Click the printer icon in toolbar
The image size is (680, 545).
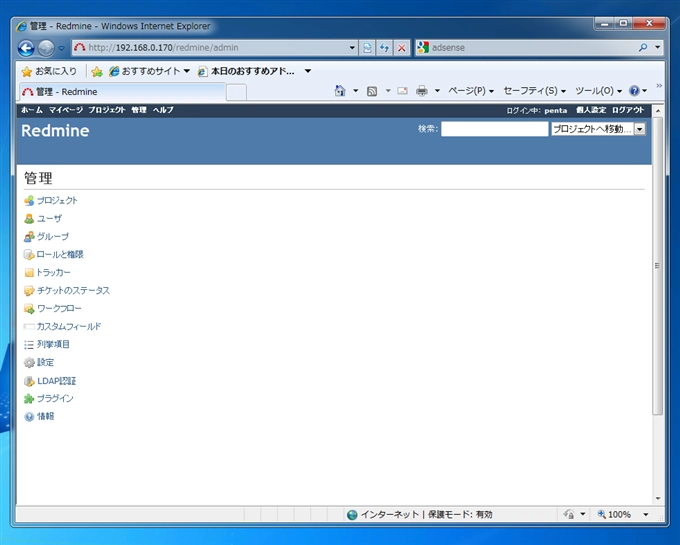click(x=422, y=91)
